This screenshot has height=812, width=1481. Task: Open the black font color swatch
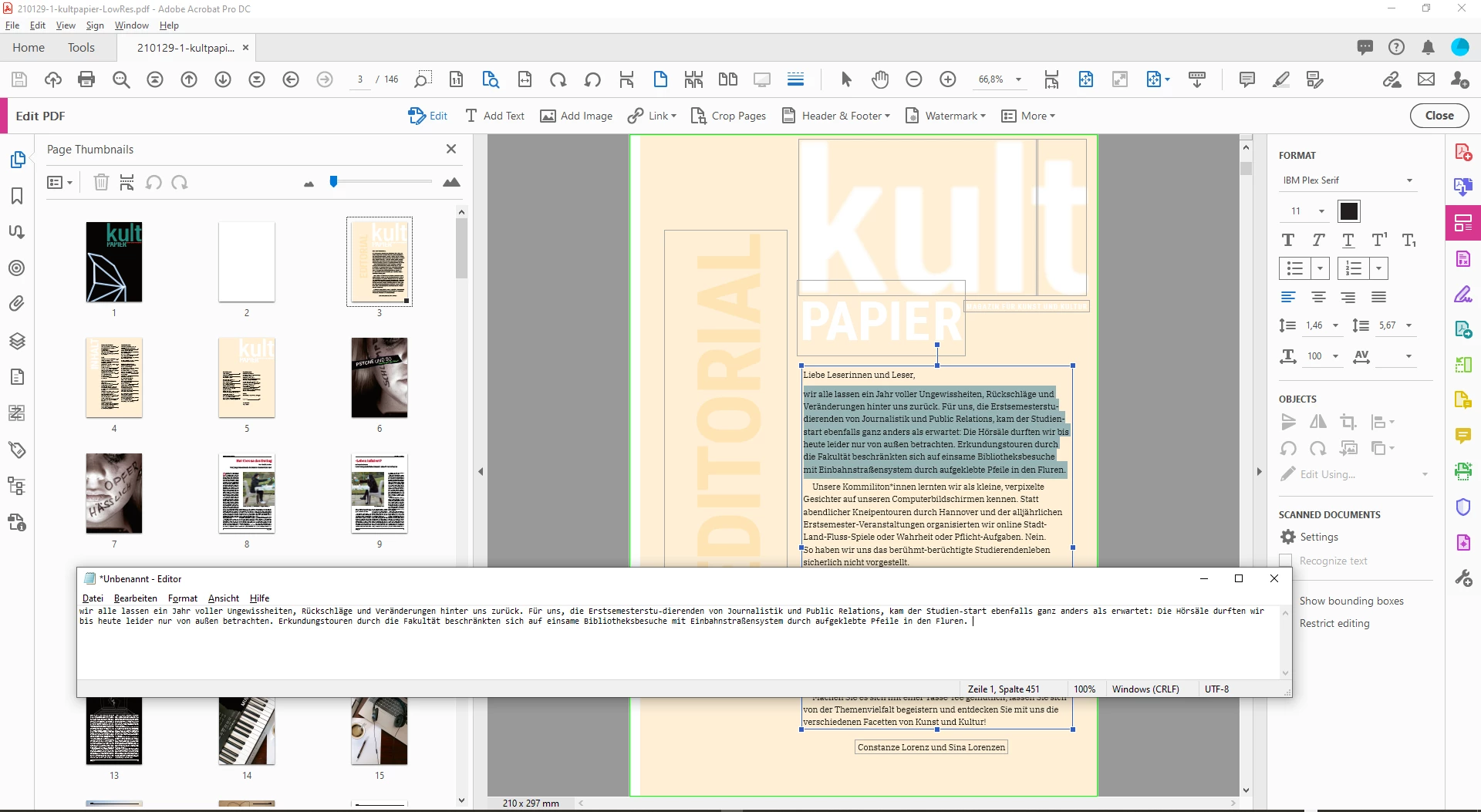coord(1349,211)
